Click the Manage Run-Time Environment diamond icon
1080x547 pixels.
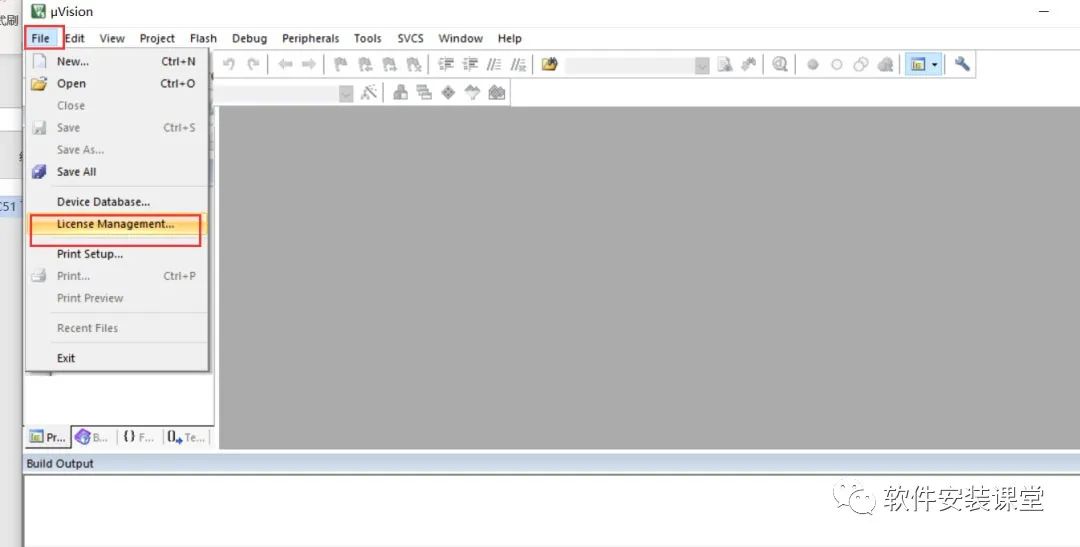[x=448, y=92]
